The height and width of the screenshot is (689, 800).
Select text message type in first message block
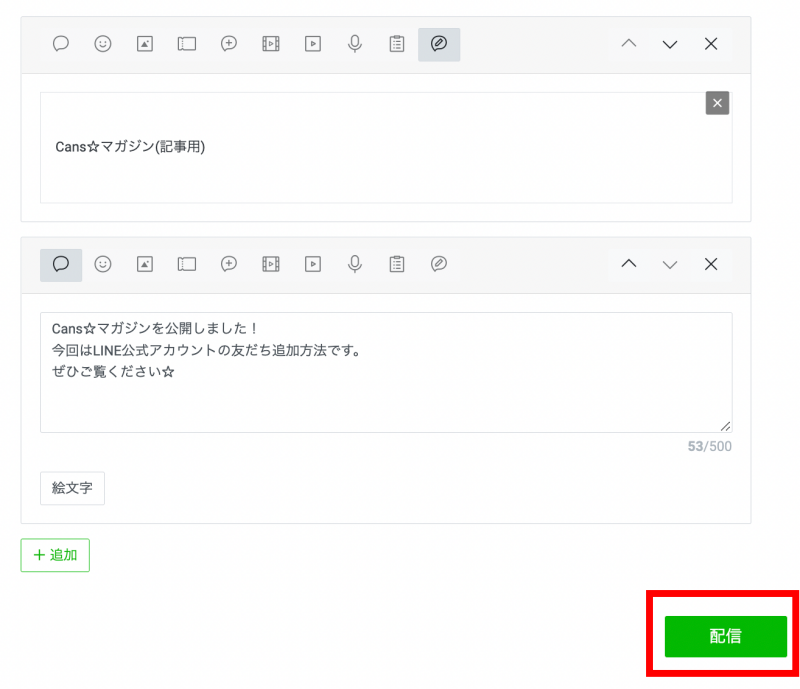61,44
